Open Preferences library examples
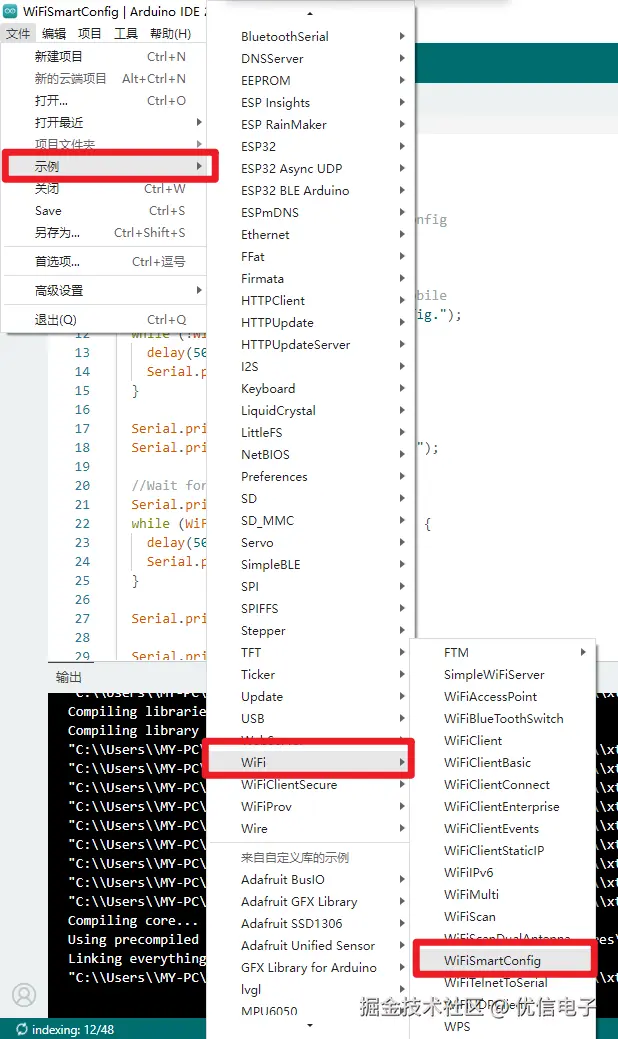 pyautogui.click(x=311, y=476)
